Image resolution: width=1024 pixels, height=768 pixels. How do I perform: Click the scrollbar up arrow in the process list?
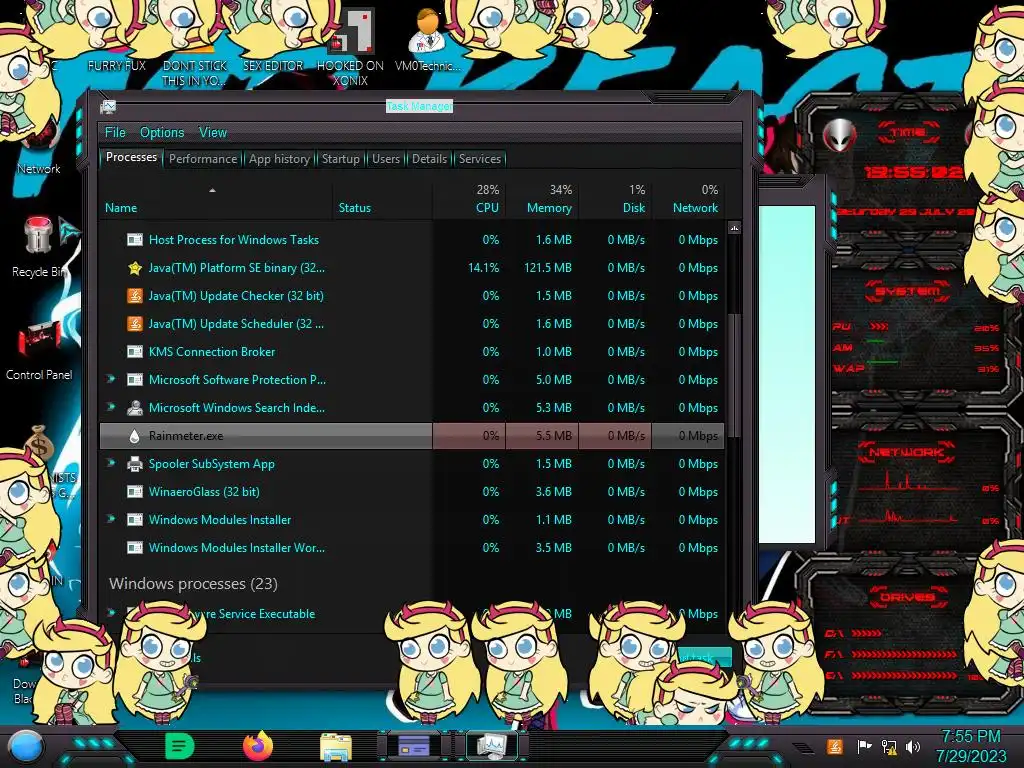734,228
